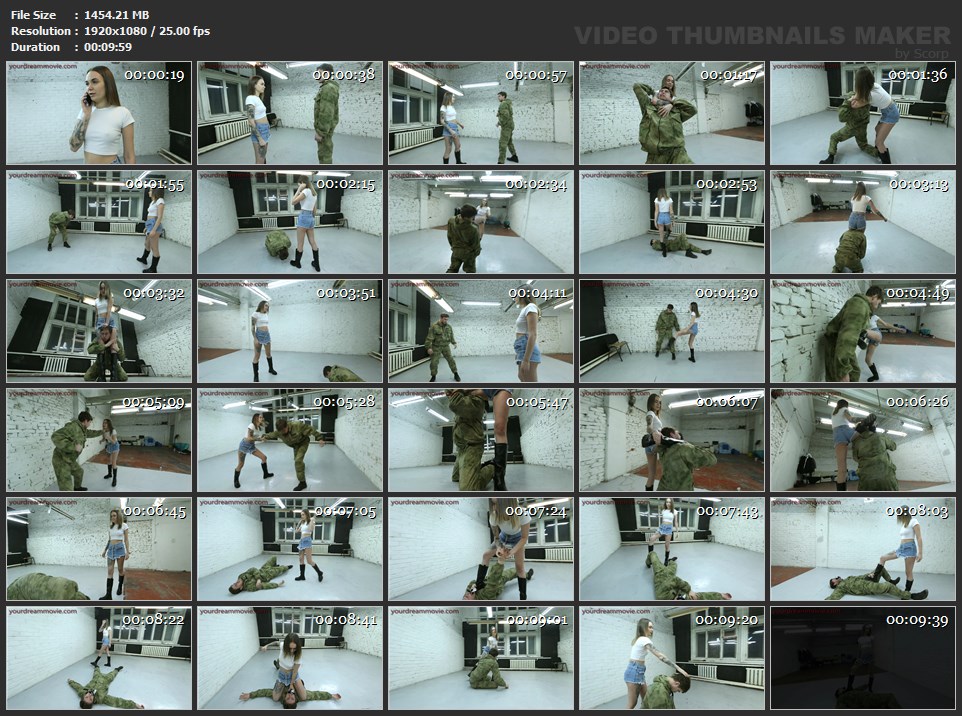Click the Duration value 00:09:59

point(109,46)
